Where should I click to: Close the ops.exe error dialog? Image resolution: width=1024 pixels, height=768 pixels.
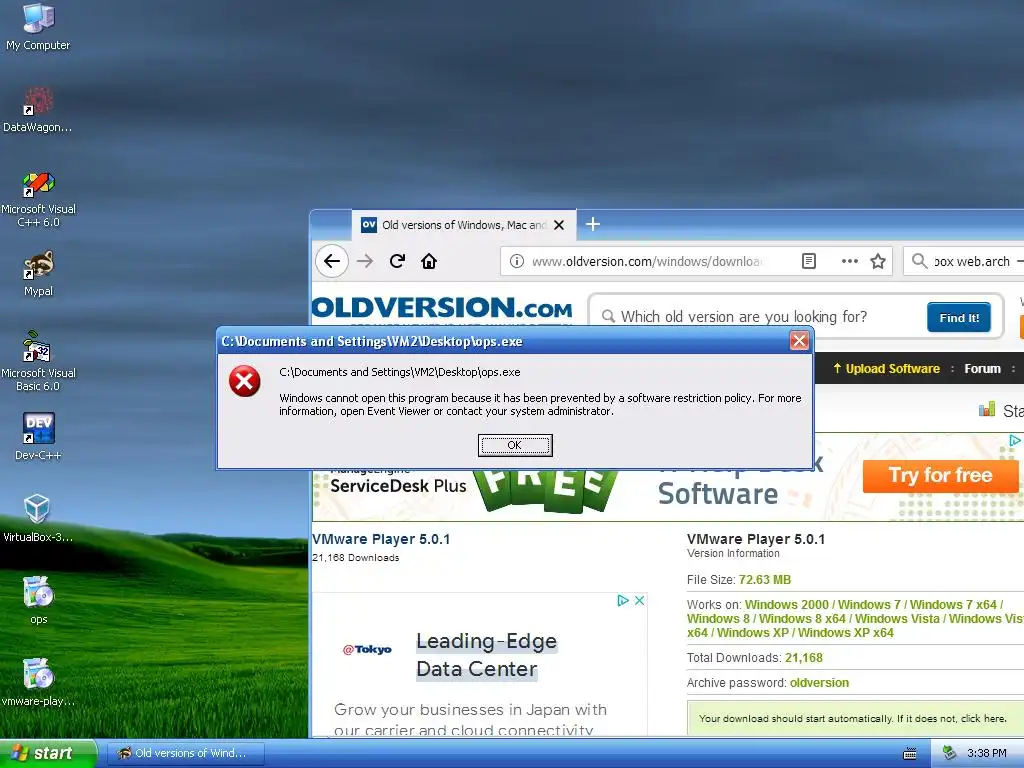tap(799, 340)
